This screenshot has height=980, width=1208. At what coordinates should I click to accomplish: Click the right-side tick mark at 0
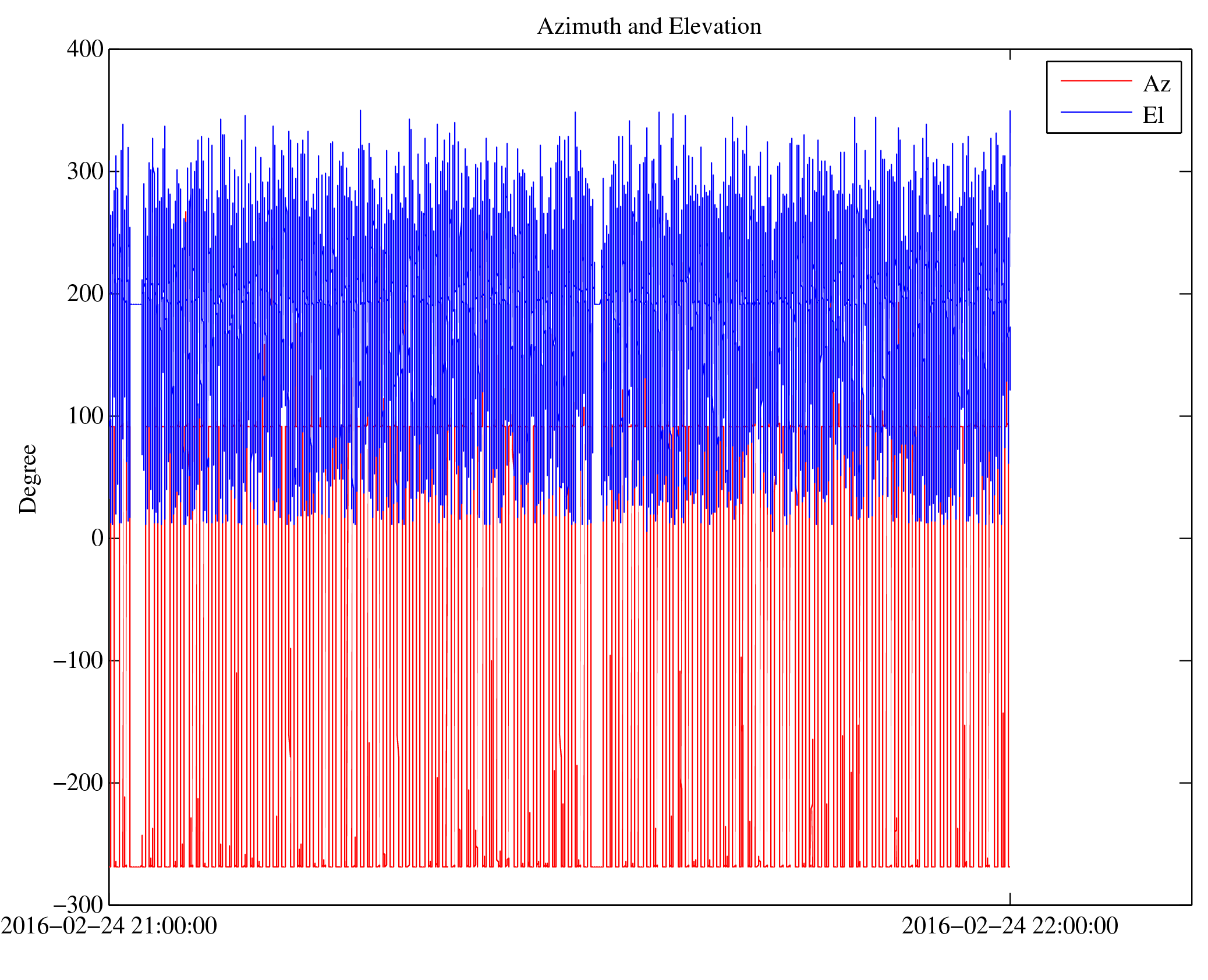pyautogui.click(x=1185, y=538)
